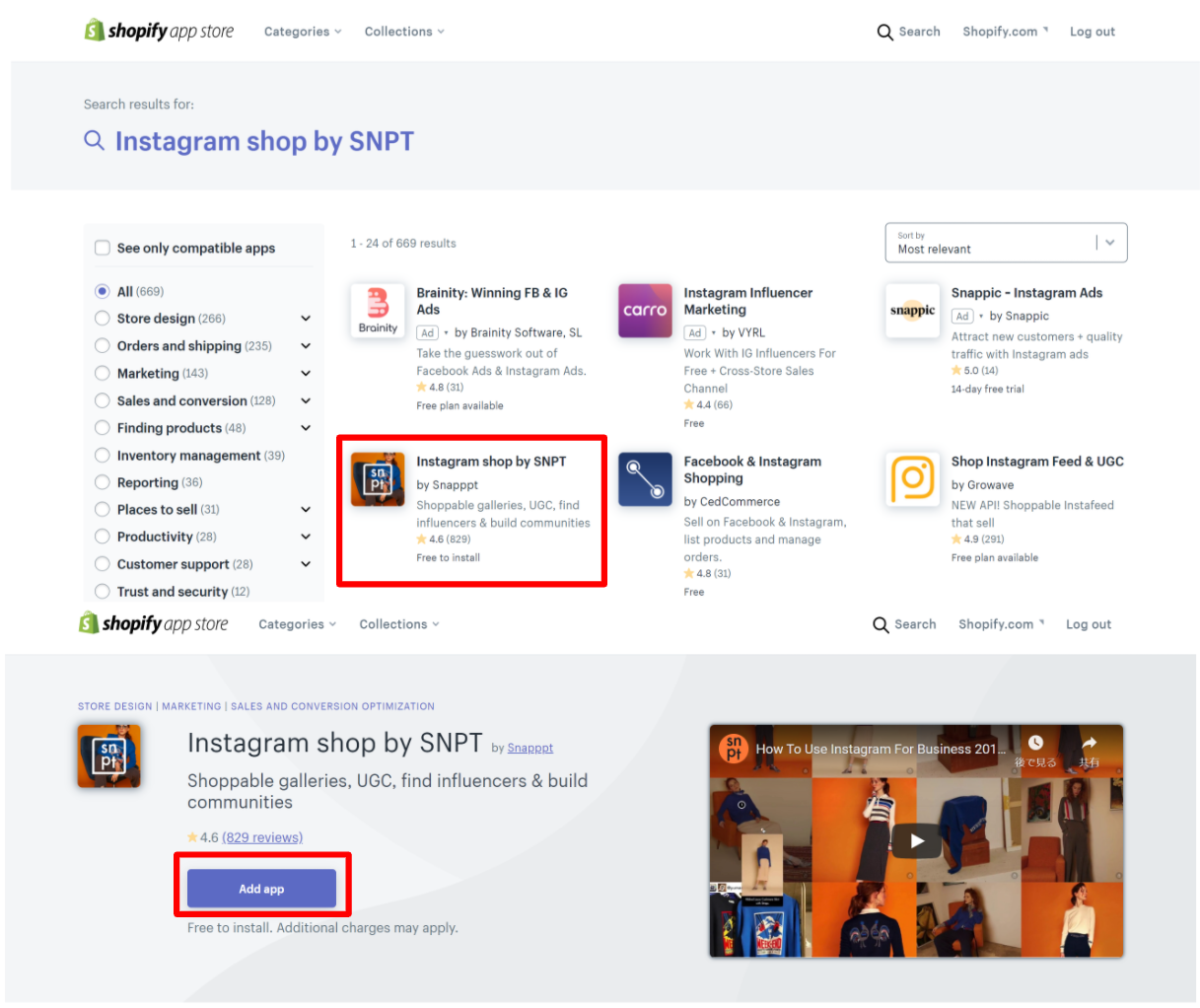The width and height of the screenshot is (1200, 1008).
Task: Open Instagram Influencer Marketing title
Action: pos(748,301)
